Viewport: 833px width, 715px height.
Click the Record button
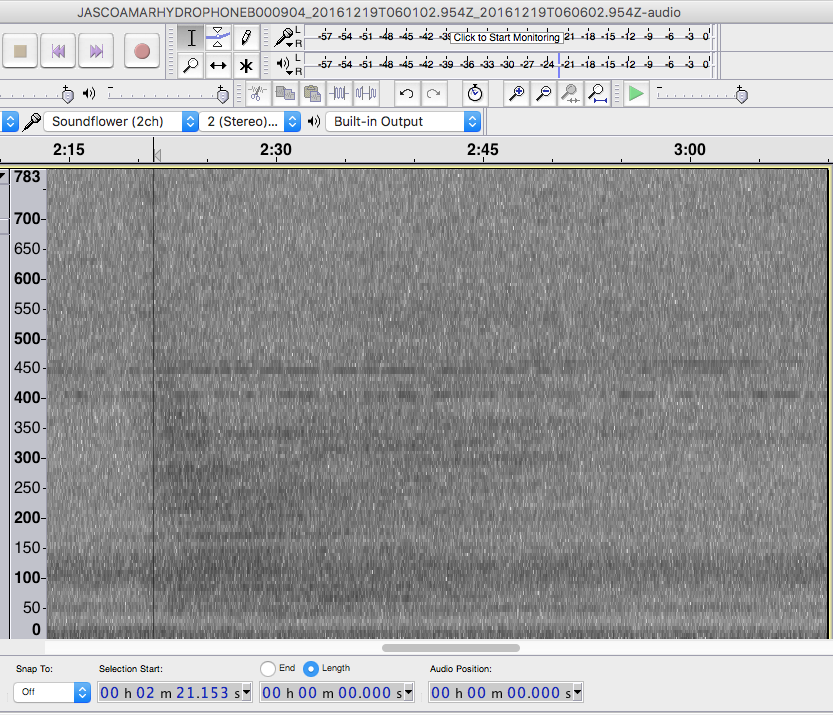pos(141,50)
